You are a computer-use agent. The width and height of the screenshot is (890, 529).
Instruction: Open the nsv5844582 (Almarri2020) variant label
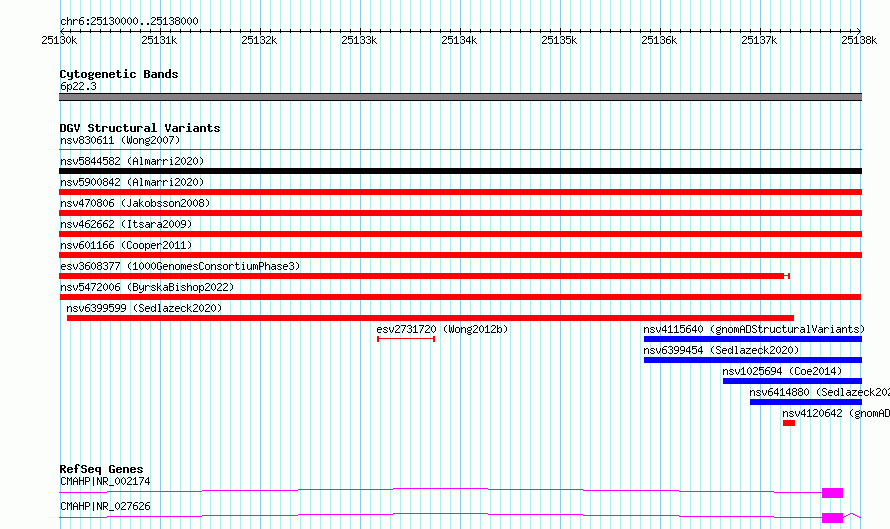click(132, 161)
